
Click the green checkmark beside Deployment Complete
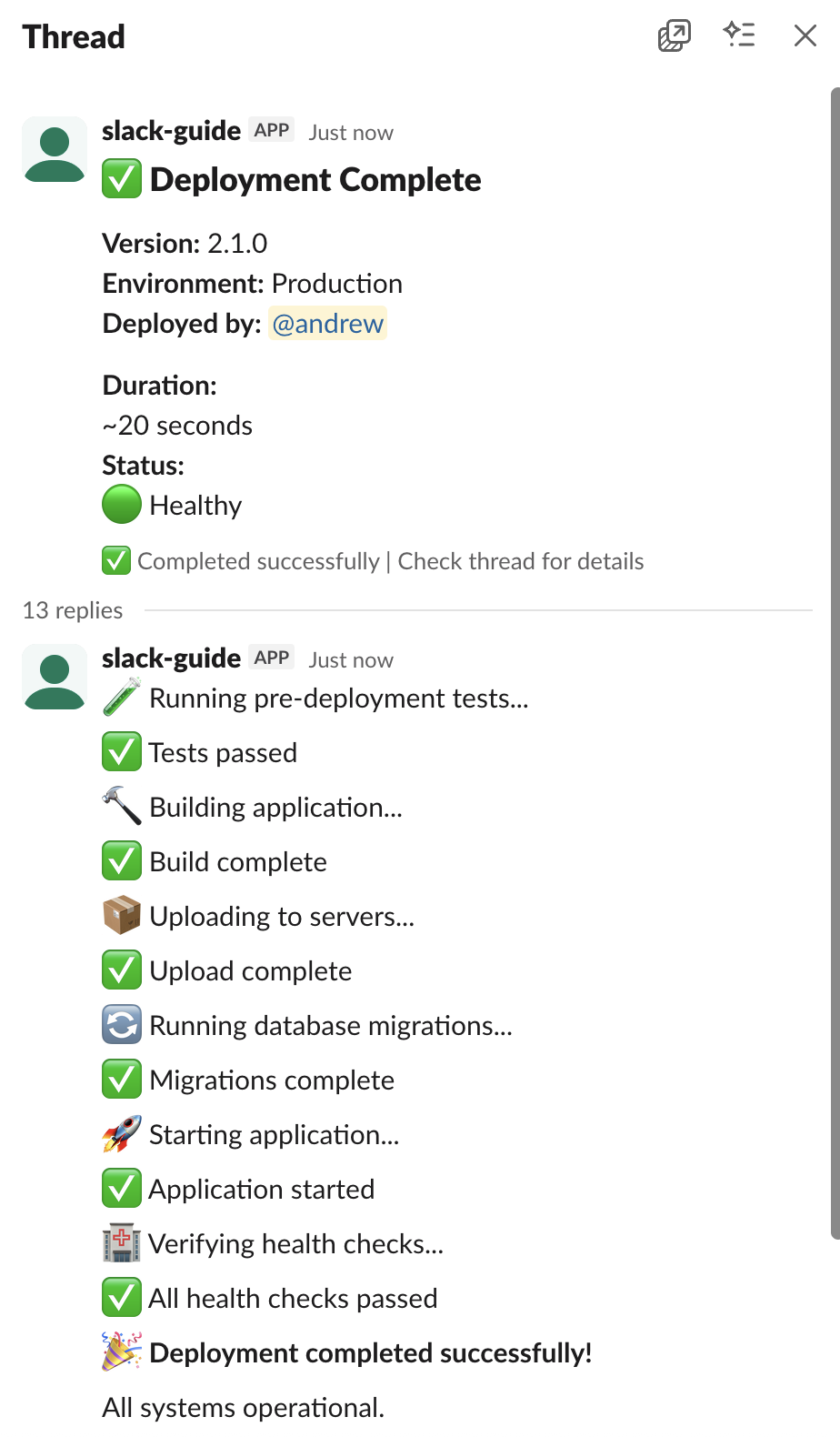point(120,179)
